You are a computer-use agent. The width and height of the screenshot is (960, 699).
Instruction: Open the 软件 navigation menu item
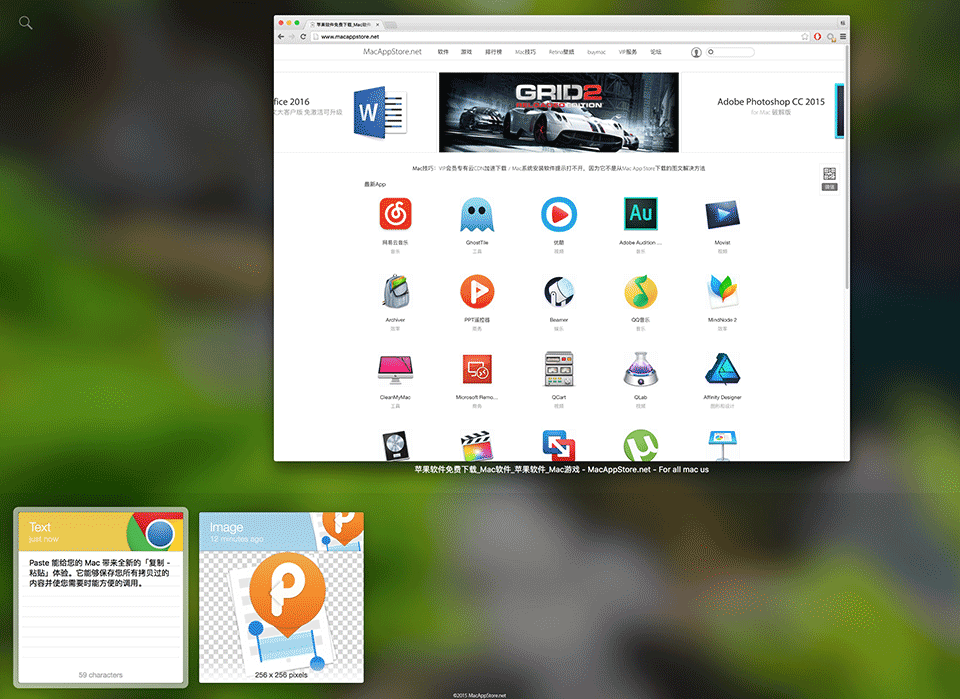443,51
